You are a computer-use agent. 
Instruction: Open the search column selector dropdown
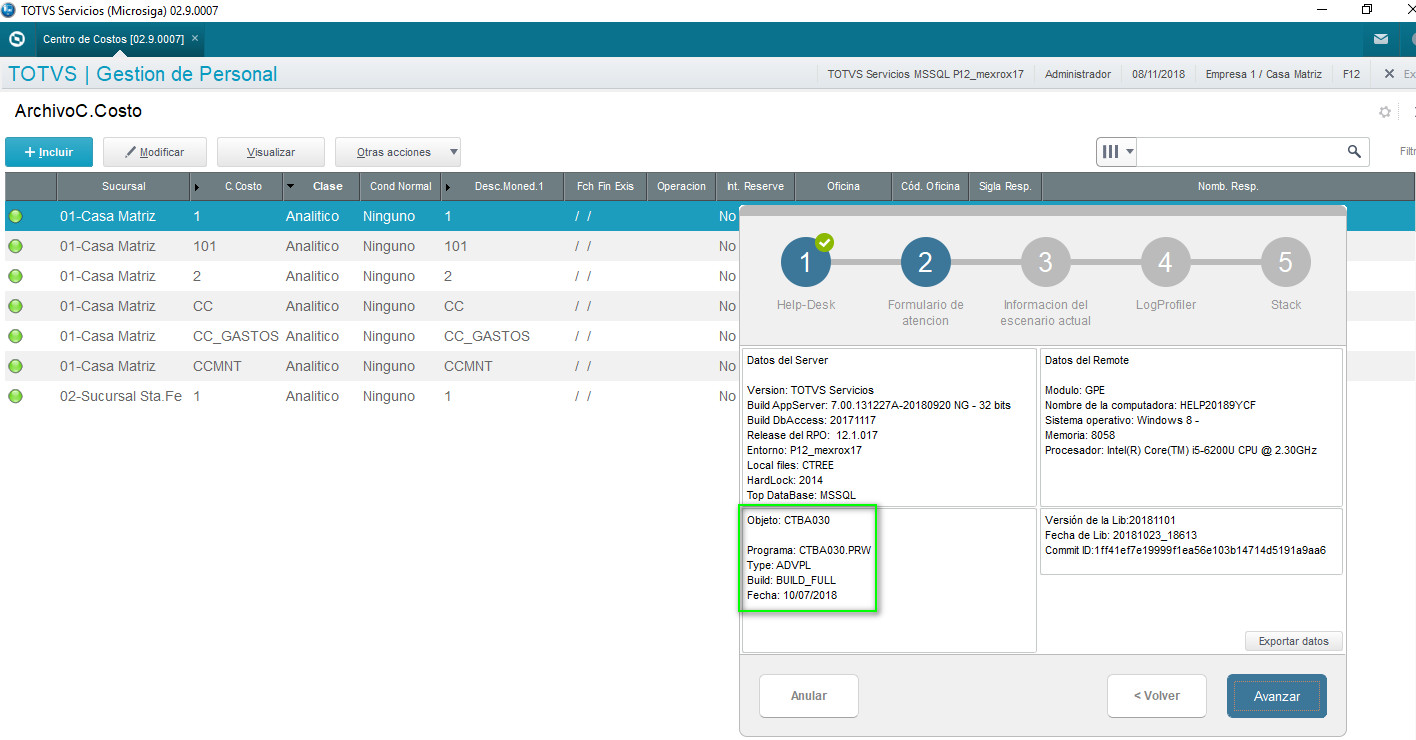(1117, 152)
